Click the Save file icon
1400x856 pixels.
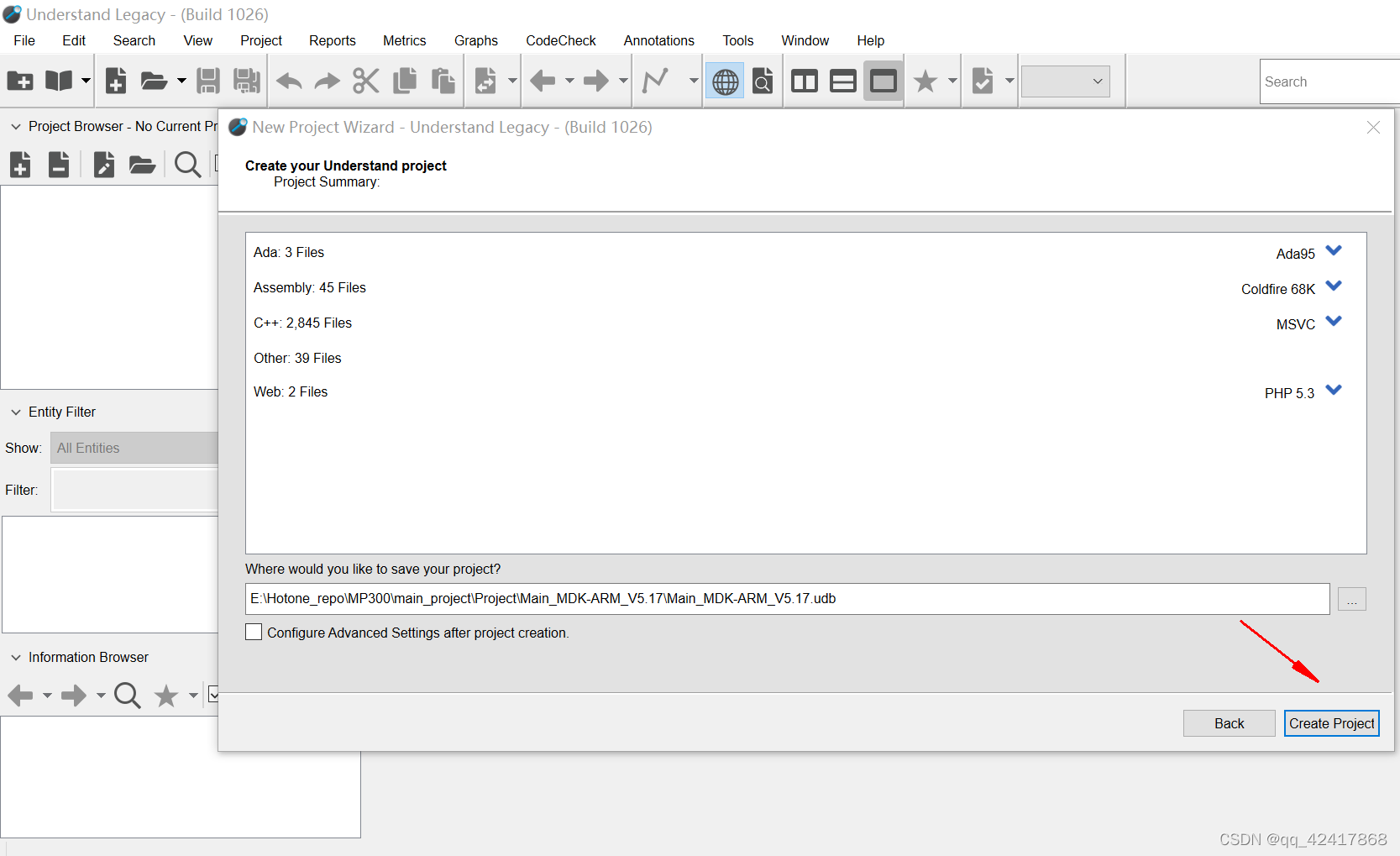(x=207, y=81)
